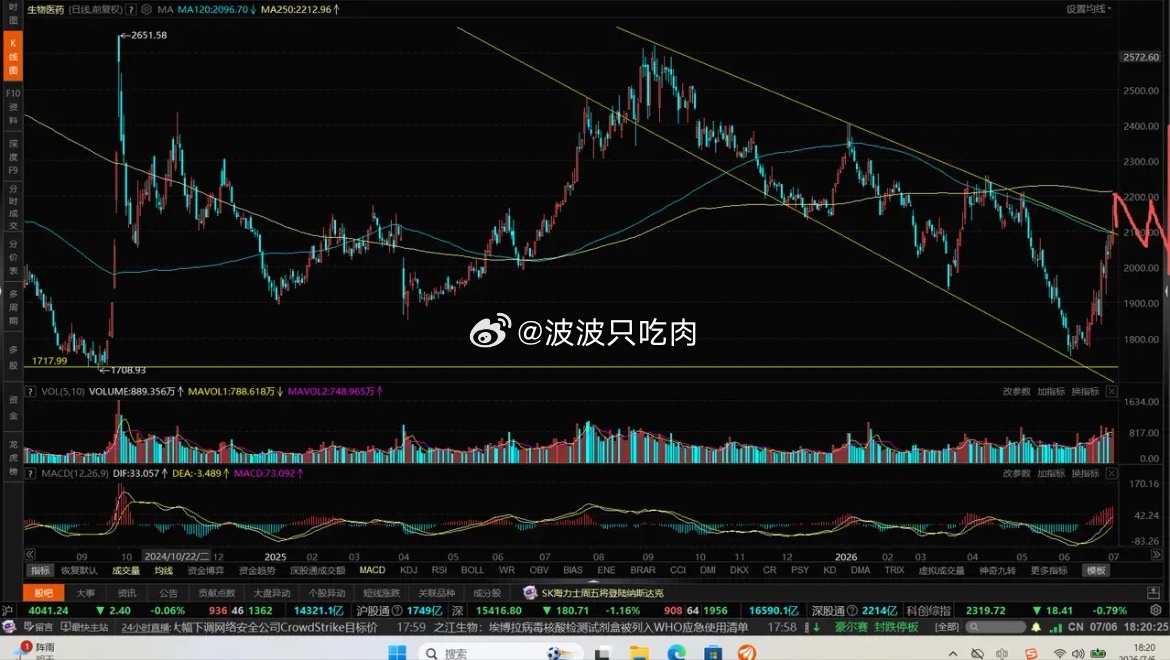Screen dimensions: 1170x660
Task: Click 换指标 in the MACD panel
Action: (1085, 474)
